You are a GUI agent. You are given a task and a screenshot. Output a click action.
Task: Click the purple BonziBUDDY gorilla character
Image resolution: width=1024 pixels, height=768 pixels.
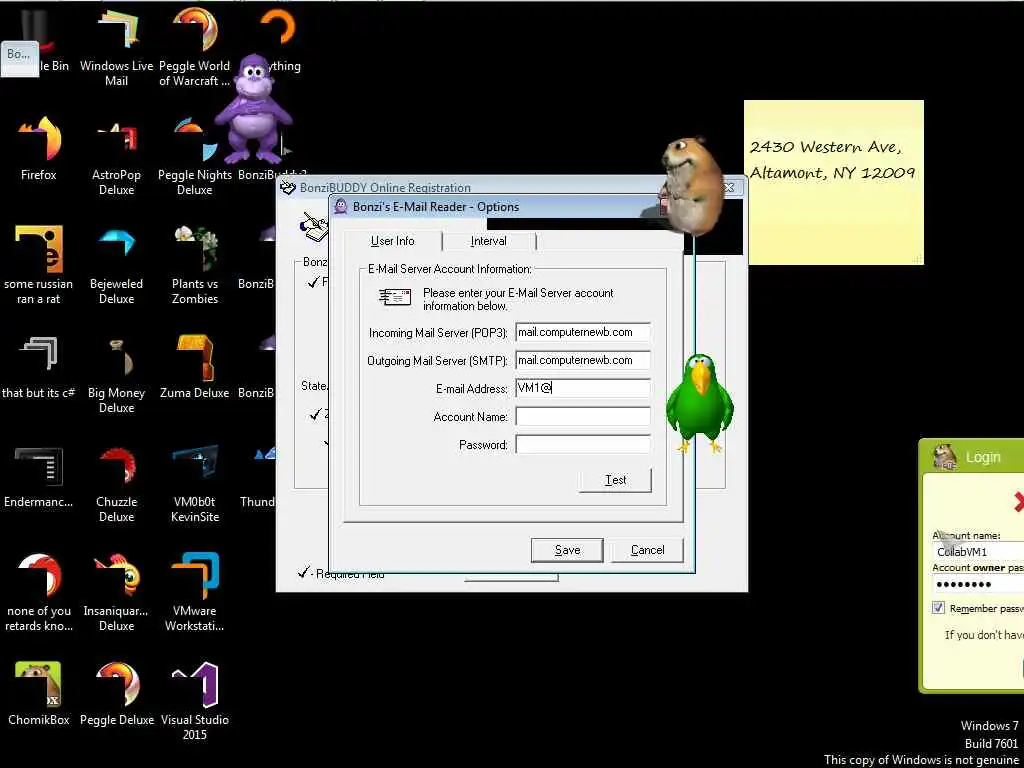(x=253, y=109)
